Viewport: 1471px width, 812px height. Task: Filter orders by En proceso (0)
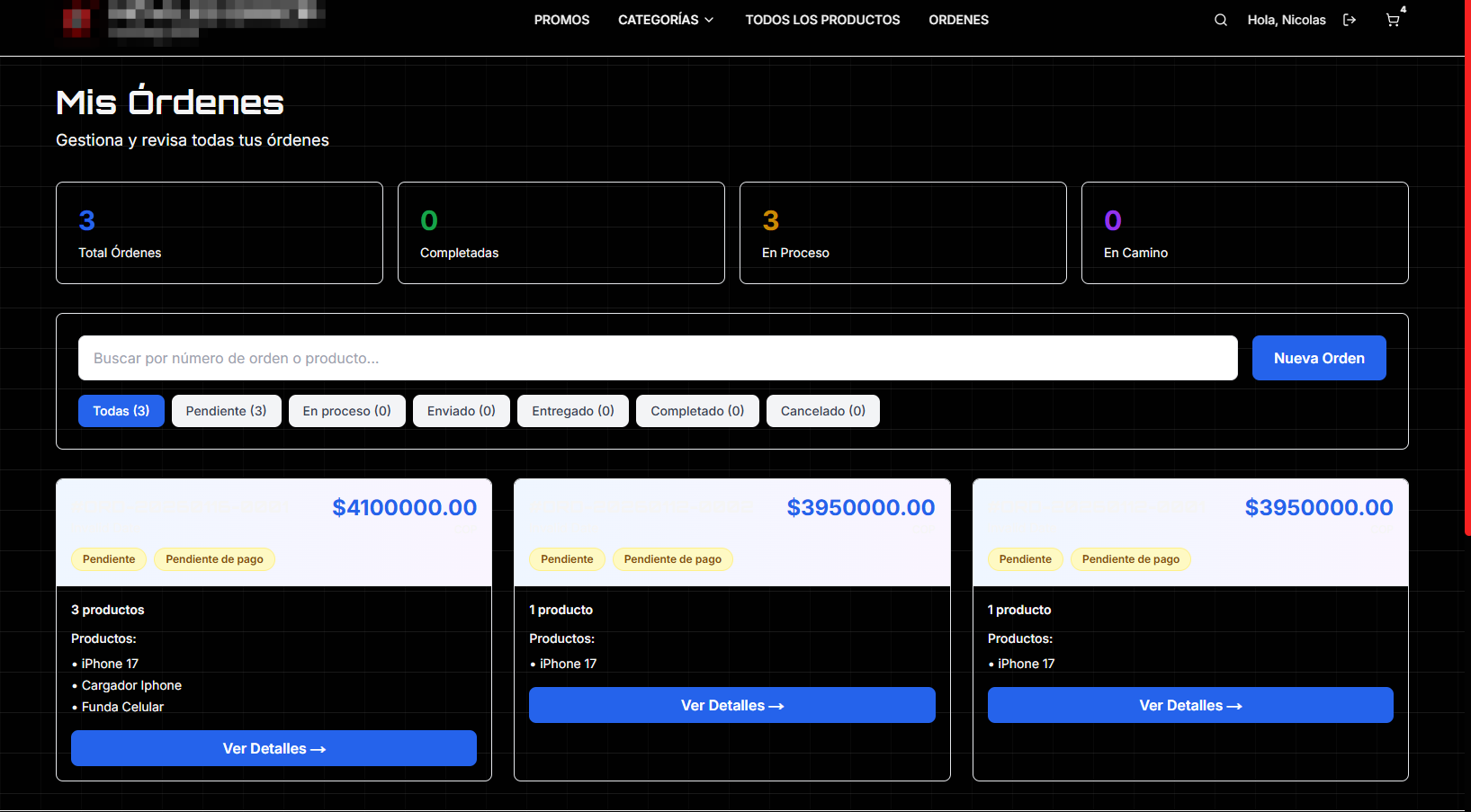point(346,411)
